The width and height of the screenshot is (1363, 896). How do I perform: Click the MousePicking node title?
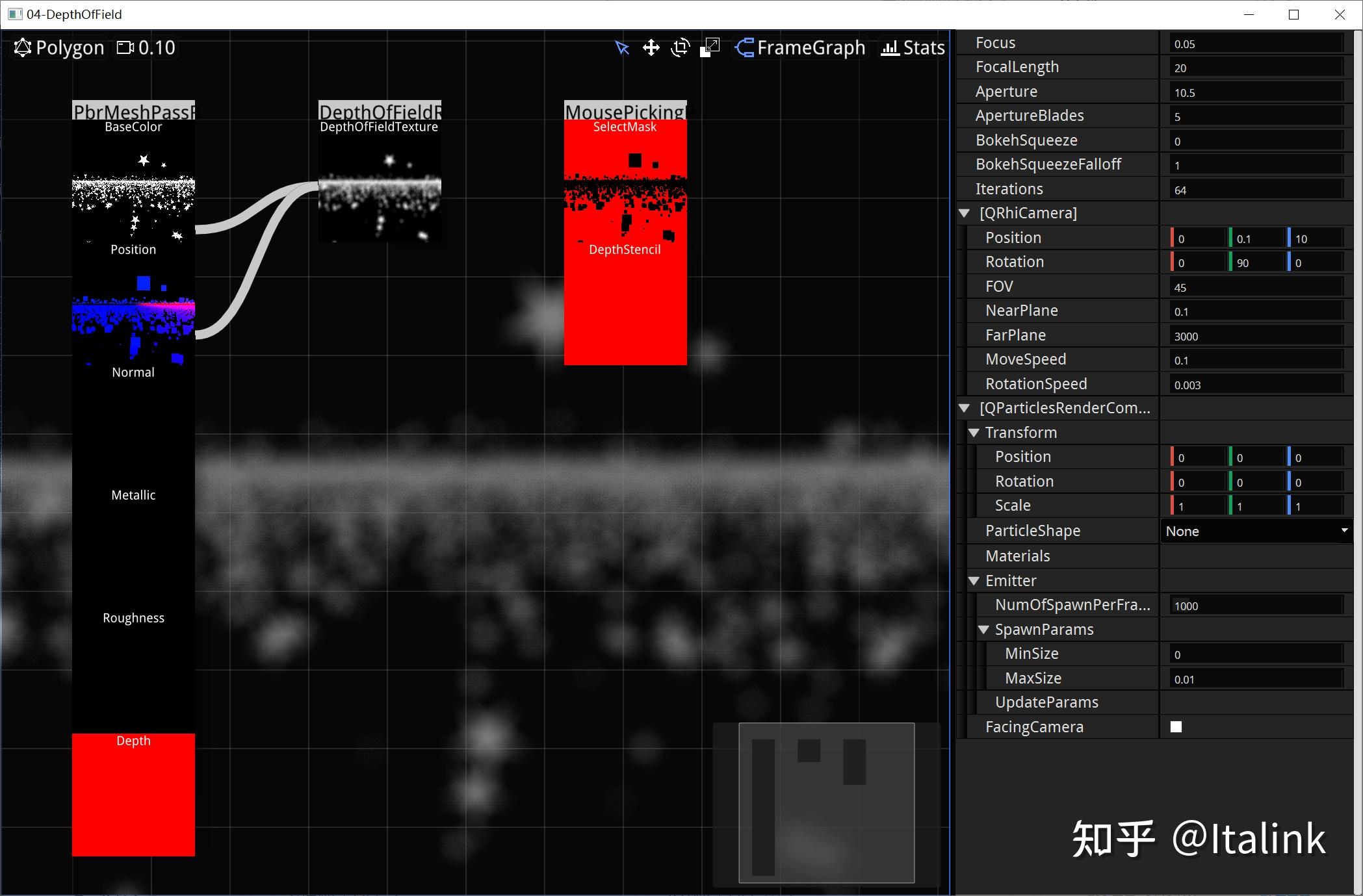coord(625,110)
